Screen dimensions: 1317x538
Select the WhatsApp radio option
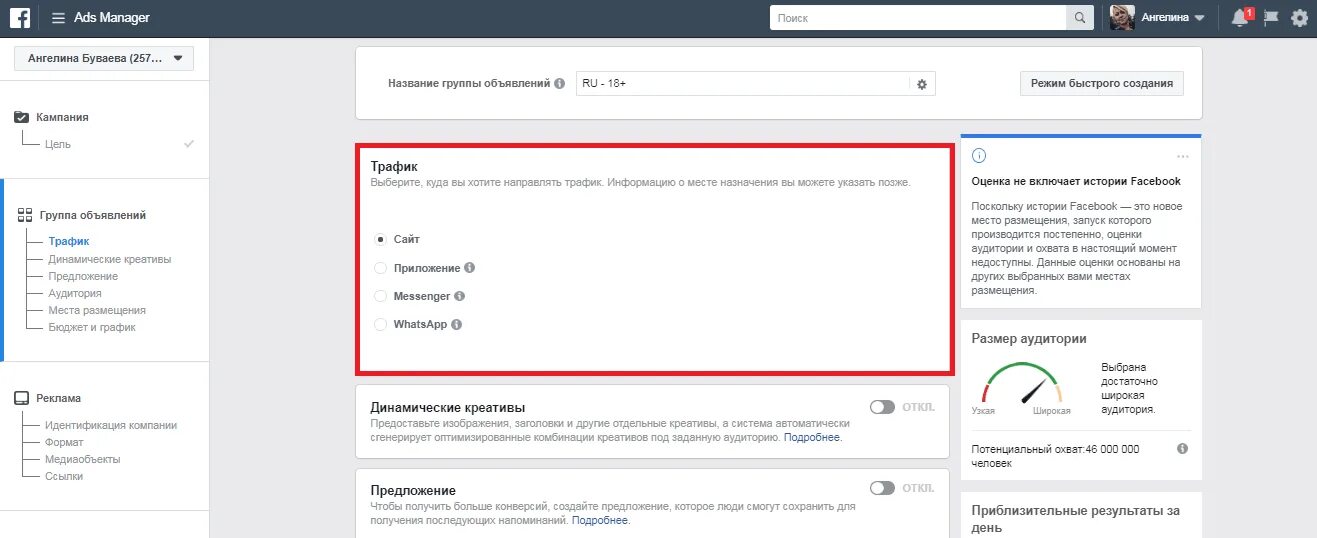point(380,324)
